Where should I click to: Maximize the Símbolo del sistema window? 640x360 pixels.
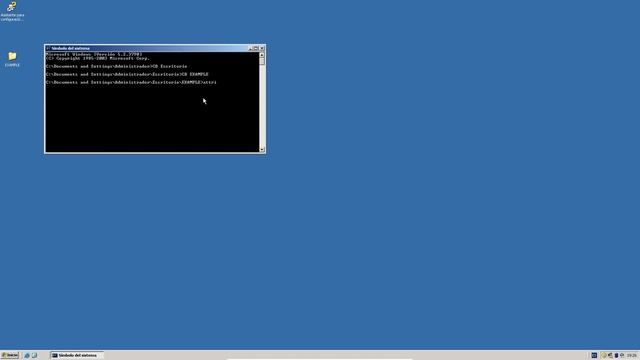[x=256, y=48]
